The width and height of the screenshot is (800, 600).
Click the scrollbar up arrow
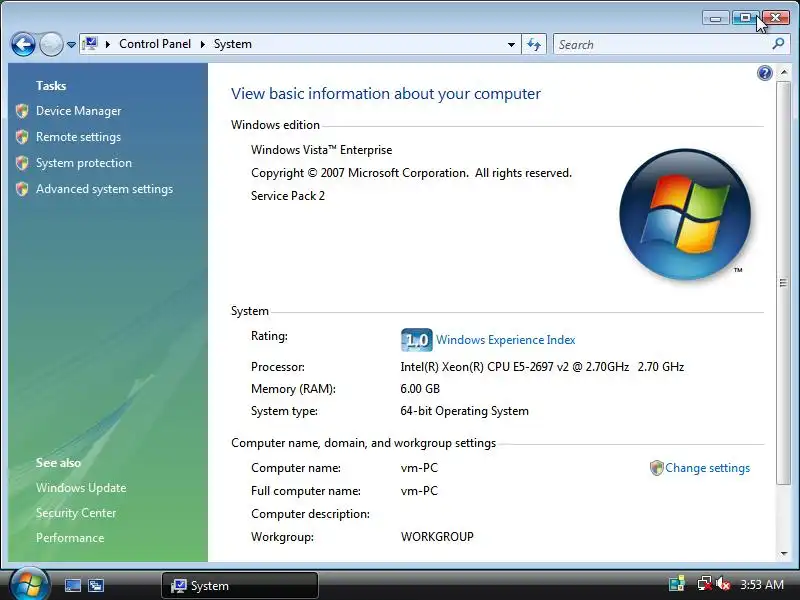click(x=784, y=73)
